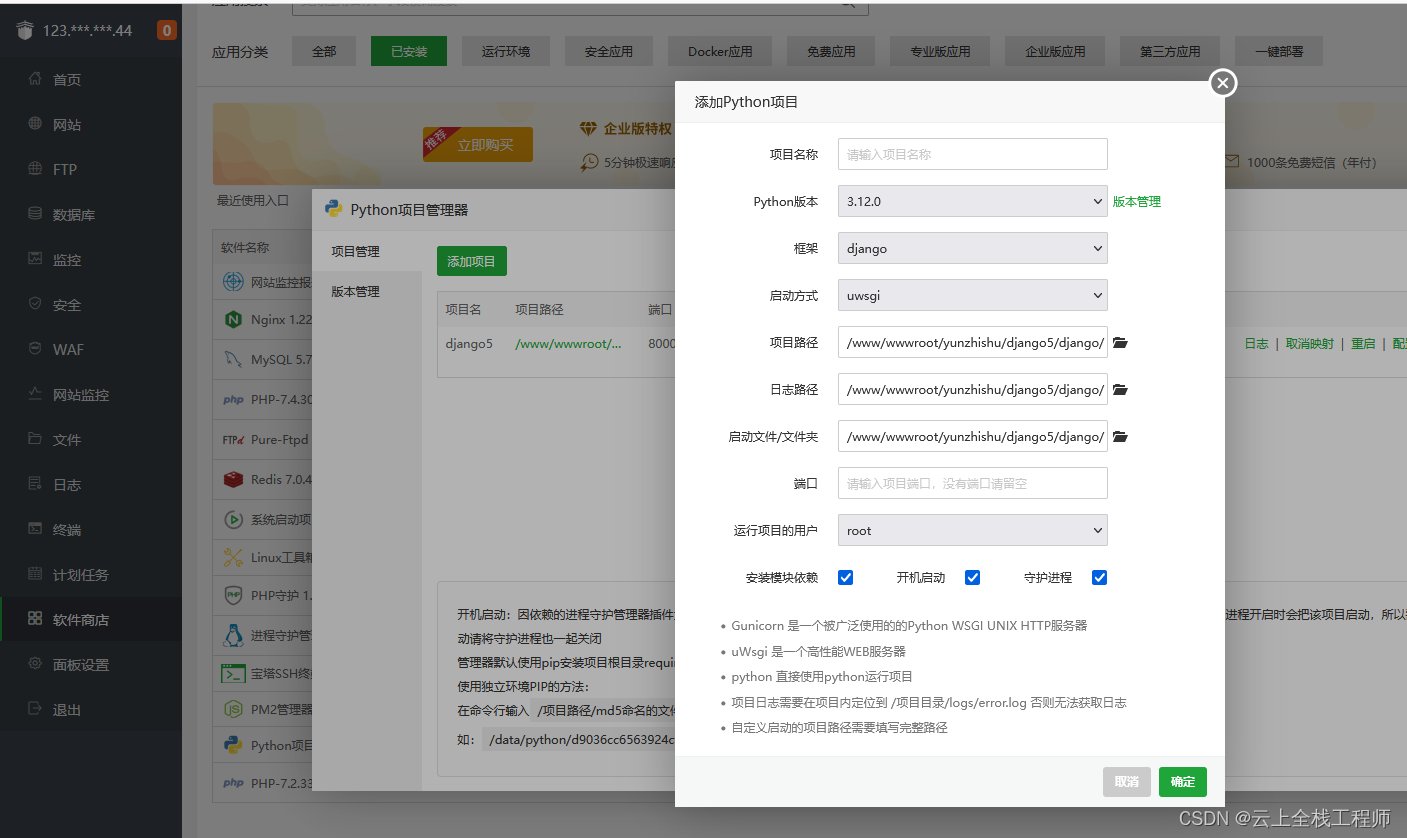Click the Redis icon in software list

pos(233,479)
